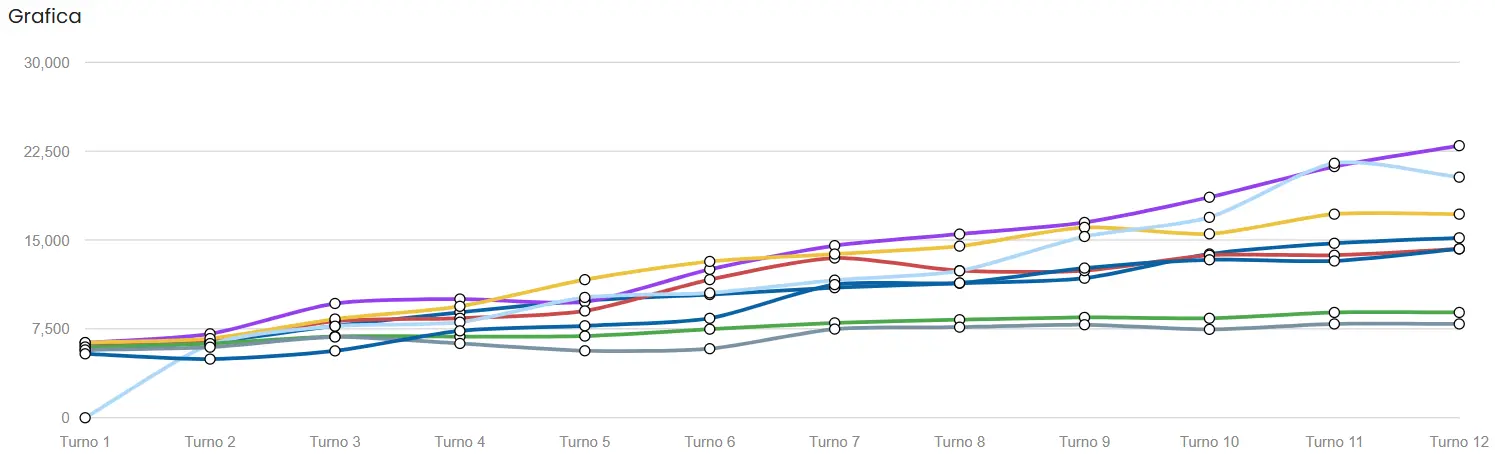This screenshot has width=1495, height=457.
Task: Click the "Turno 7" x-axis label
Action: point(834,442)
